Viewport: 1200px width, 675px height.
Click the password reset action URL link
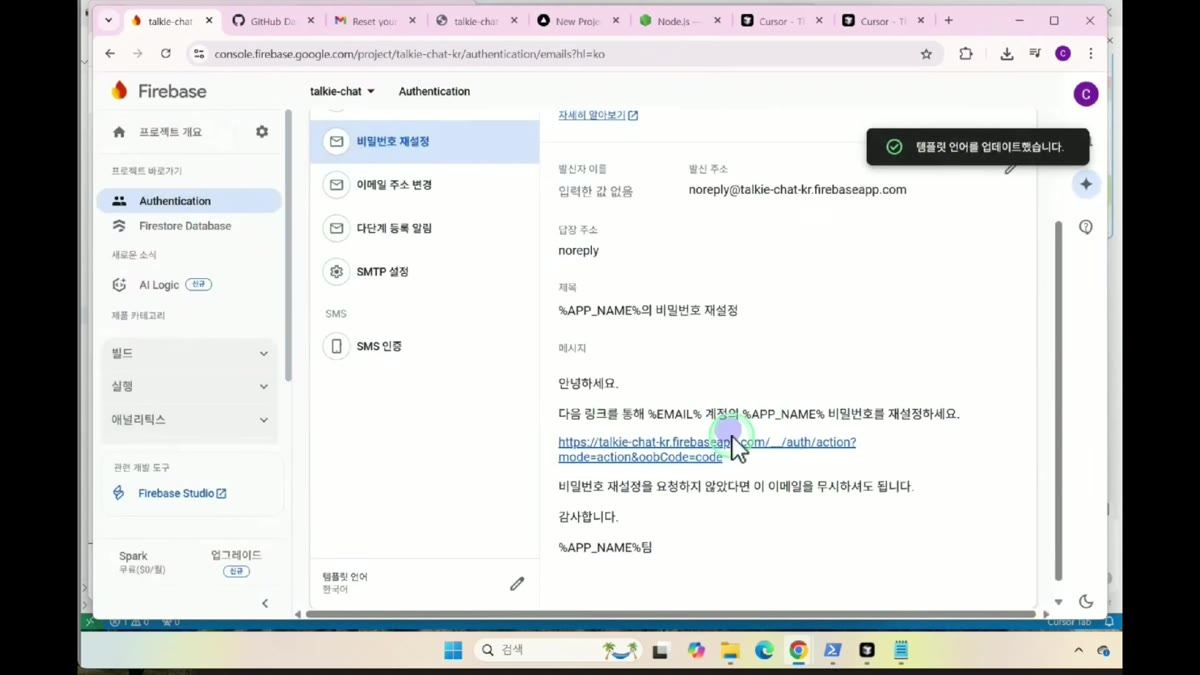point(707,449)
